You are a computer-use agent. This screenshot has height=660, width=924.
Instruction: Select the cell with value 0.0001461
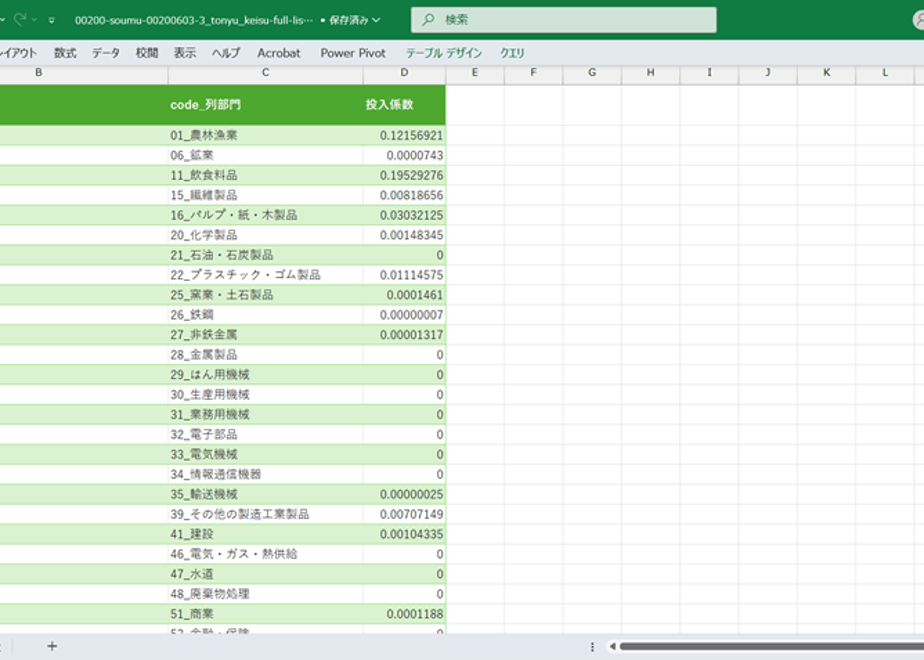click(x=404, y=295)
